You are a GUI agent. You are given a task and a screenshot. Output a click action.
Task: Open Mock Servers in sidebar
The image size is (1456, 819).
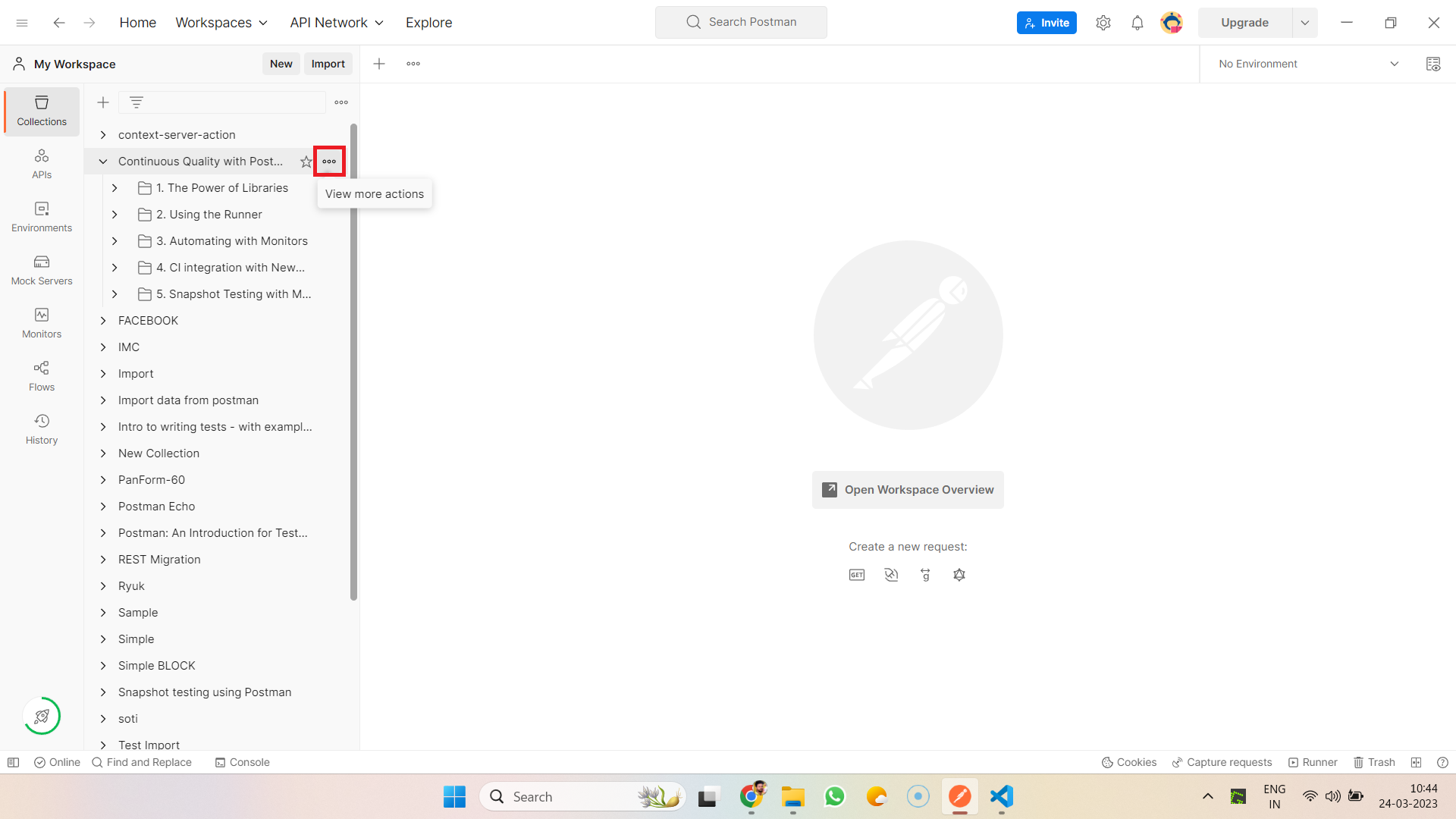(x=42, y=270)
